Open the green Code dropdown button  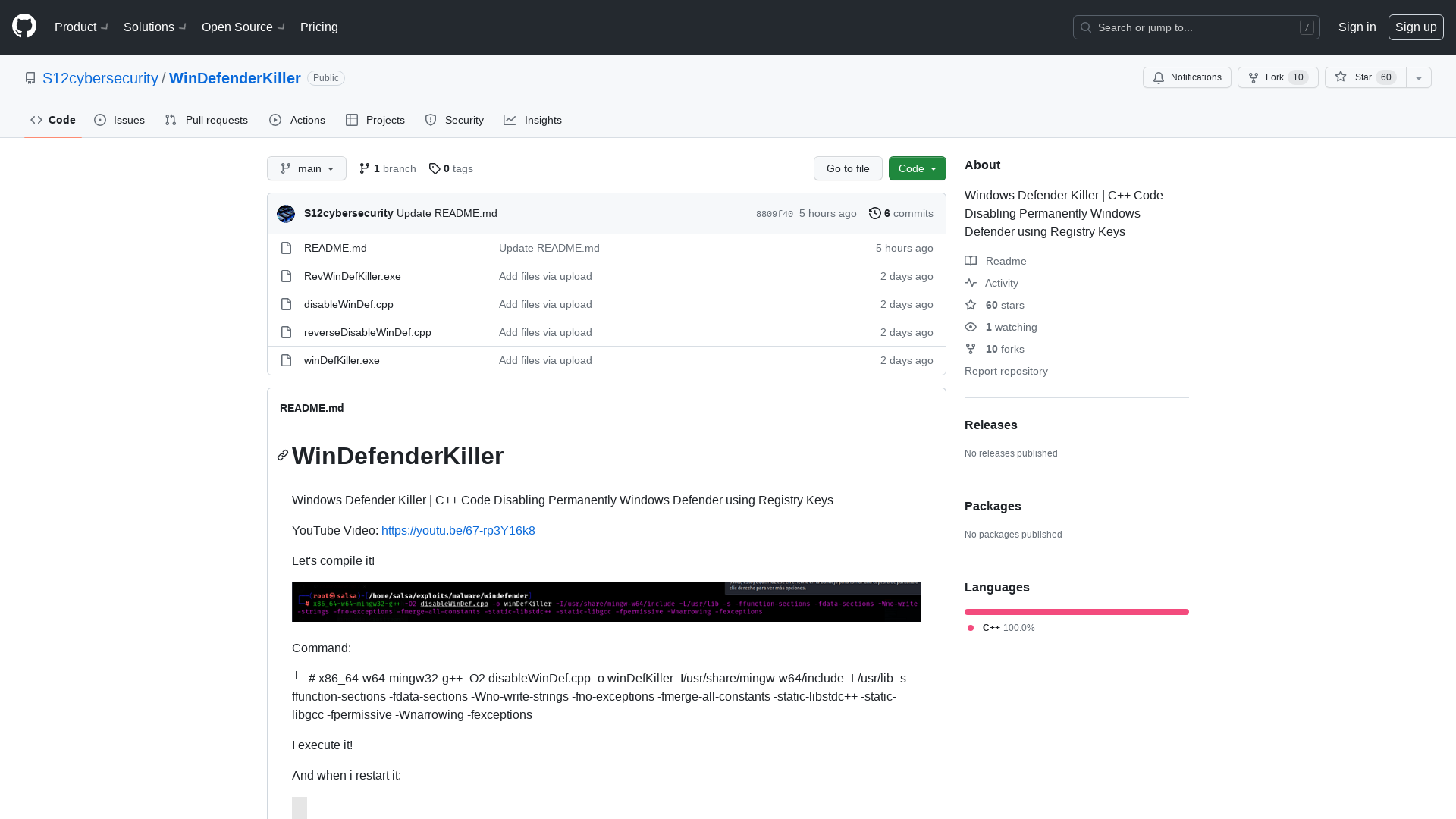pos(918,168)
